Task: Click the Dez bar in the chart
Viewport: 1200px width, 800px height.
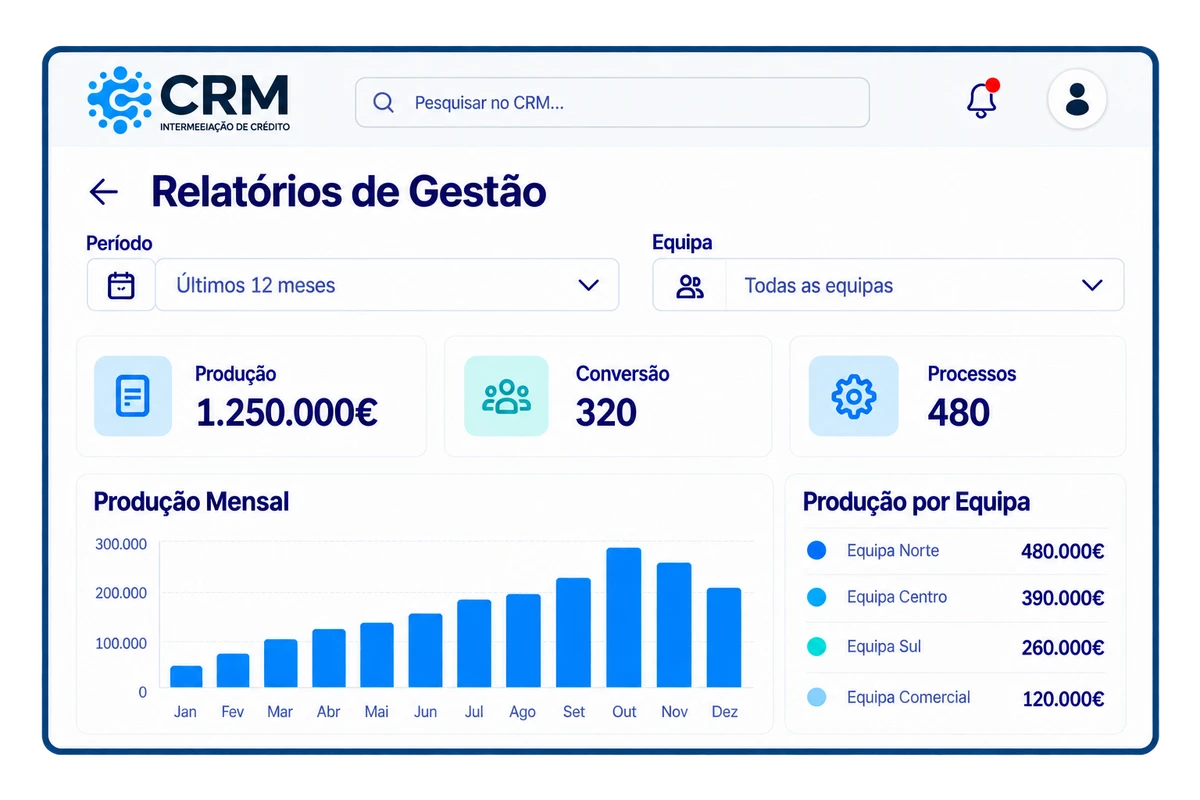Action: pyautogui.click(x=724, y=637)
